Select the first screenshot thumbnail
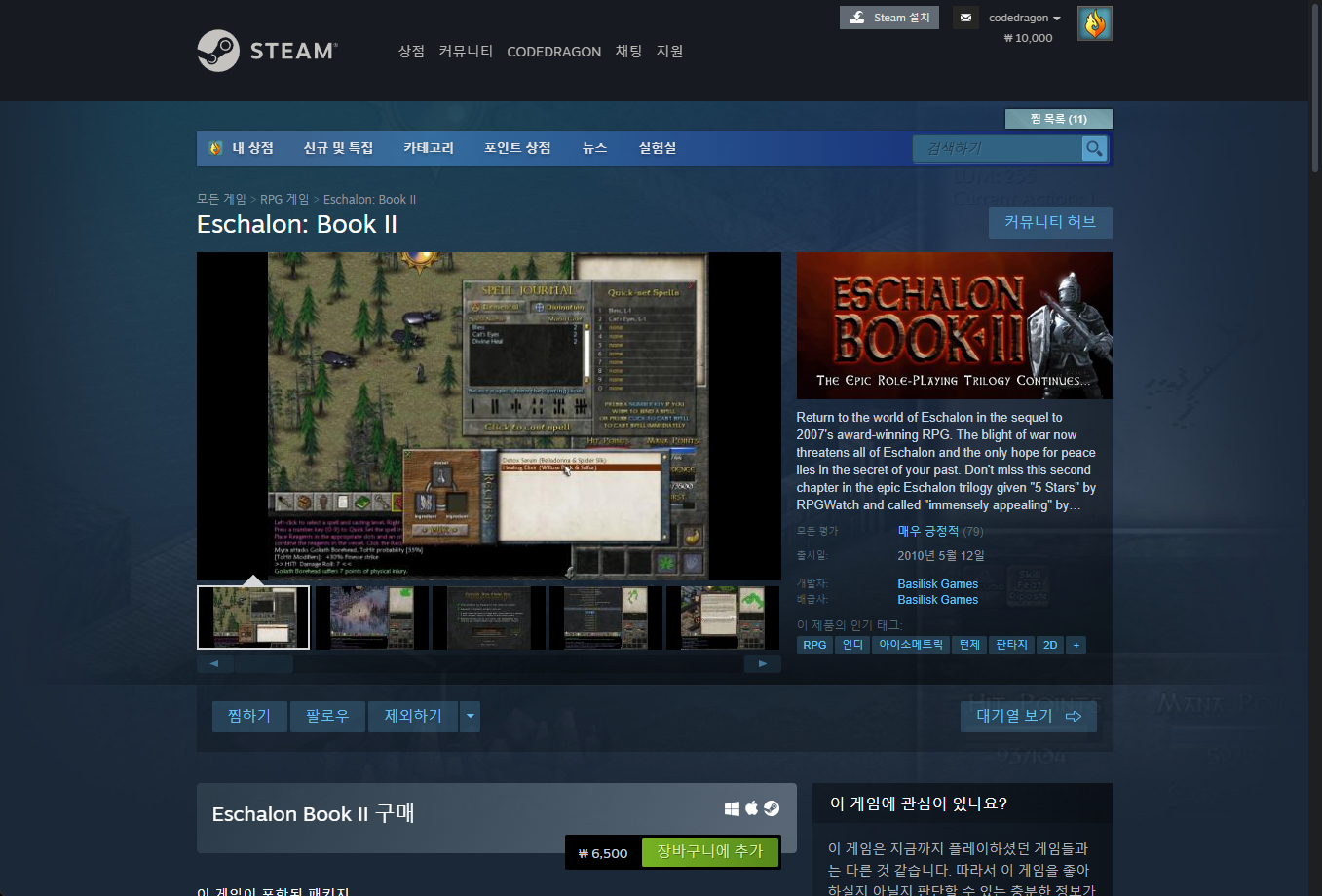 point(253,617)
